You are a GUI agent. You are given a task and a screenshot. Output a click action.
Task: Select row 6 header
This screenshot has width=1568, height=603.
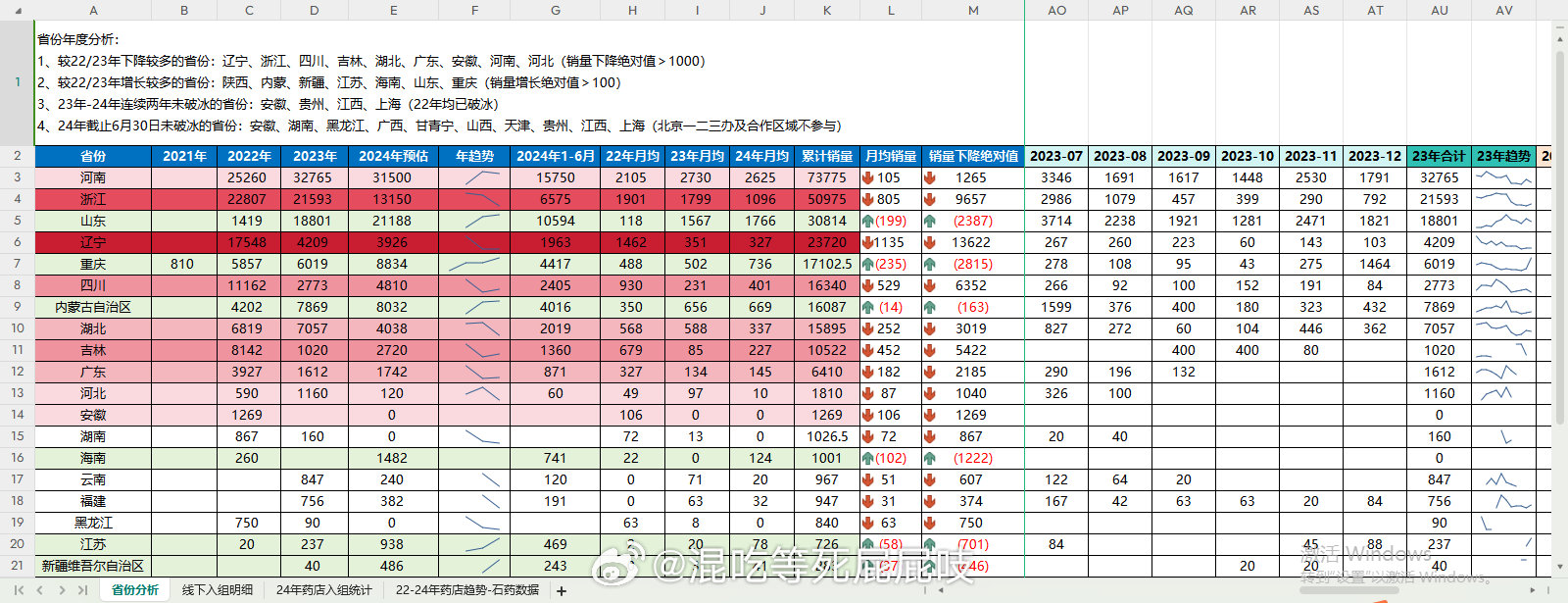coord(17,242)
